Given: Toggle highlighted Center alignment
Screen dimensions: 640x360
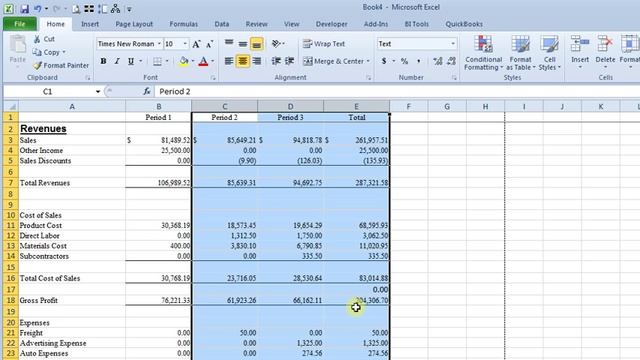Looking at the screenshot, I should coord(242,61).
